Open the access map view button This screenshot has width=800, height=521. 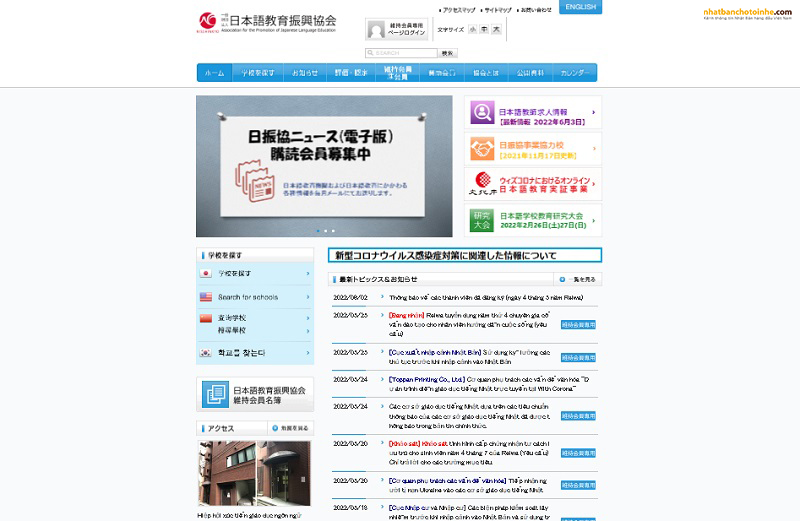click(291, 428)
